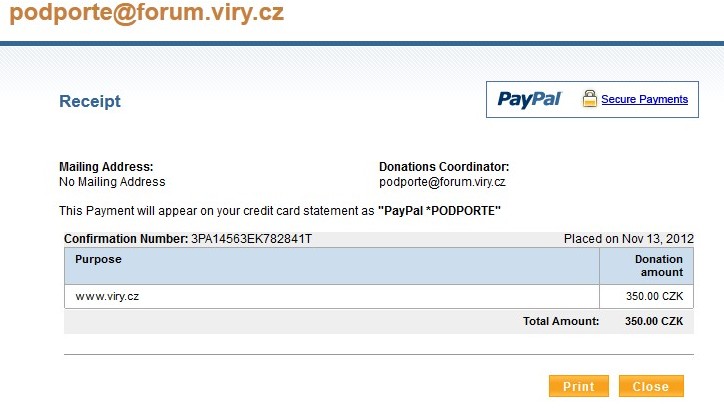Click the PayPal logo
The width and height of the screenshot is (724, 417).
click(x=529, y=99)
